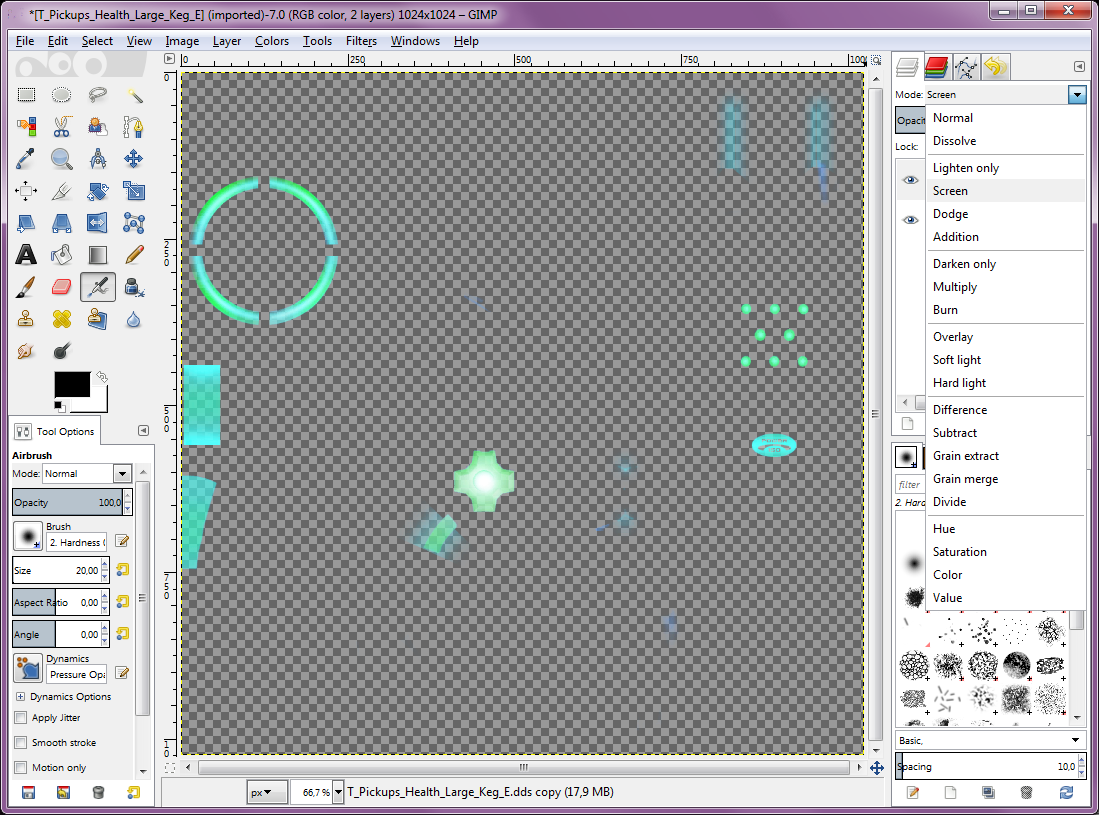Select the Eraser tool

[62, 287]
